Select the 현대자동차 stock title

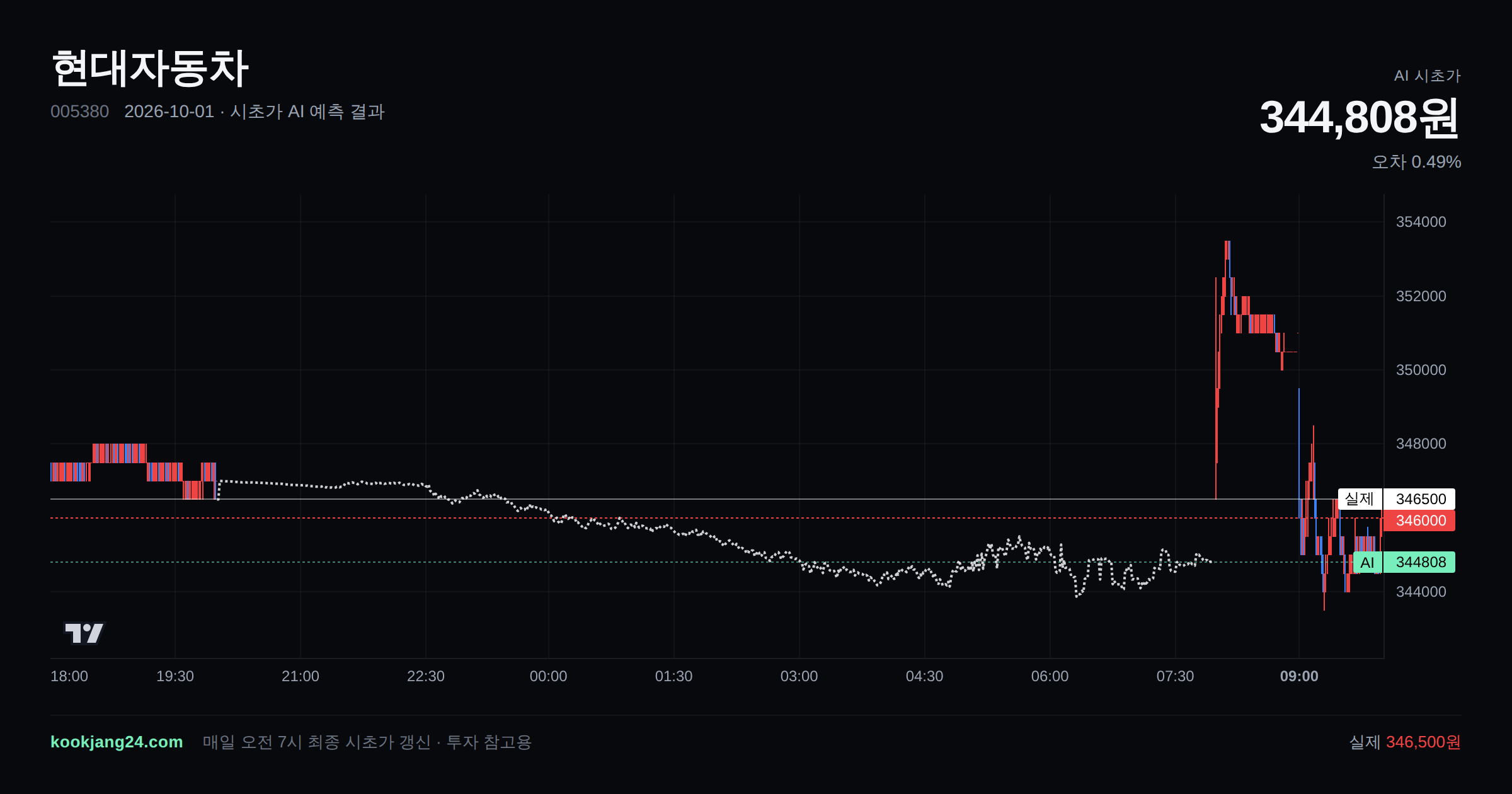point(150,68)
